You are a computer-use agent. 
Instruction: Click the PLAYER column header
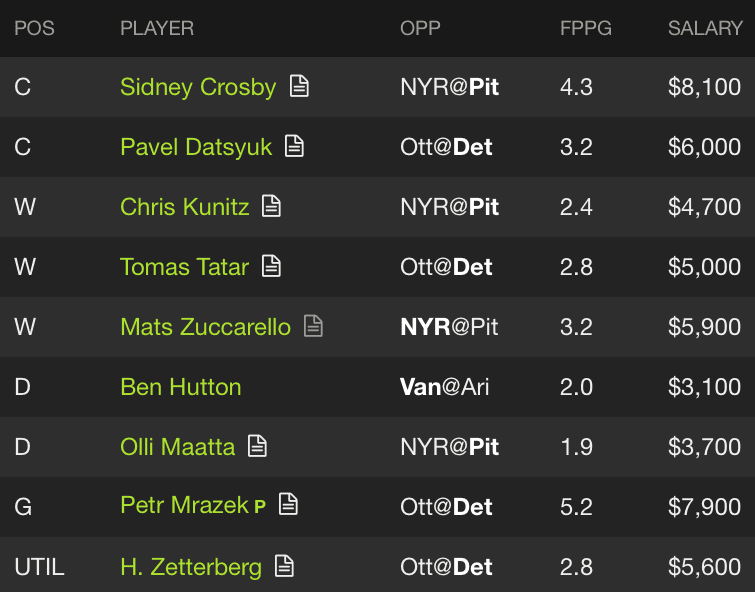pos(157,28)
